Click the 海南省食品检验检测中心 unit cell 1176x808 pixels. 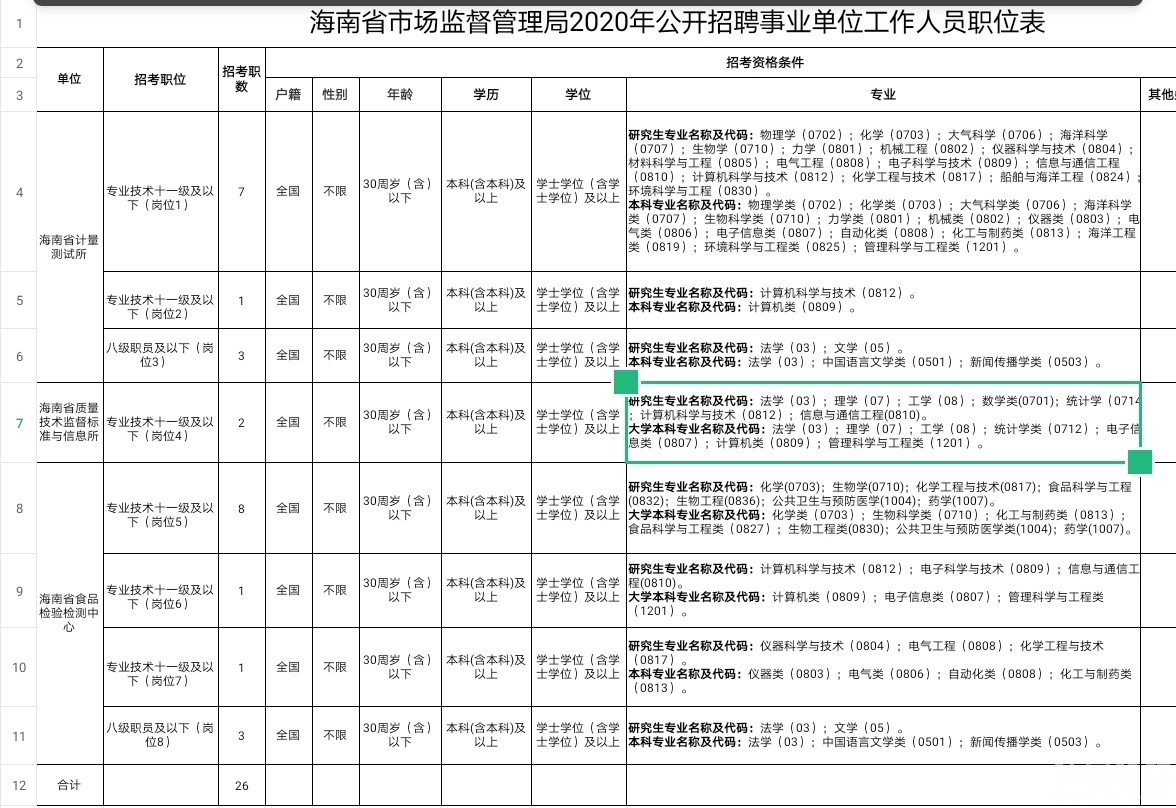69,613
